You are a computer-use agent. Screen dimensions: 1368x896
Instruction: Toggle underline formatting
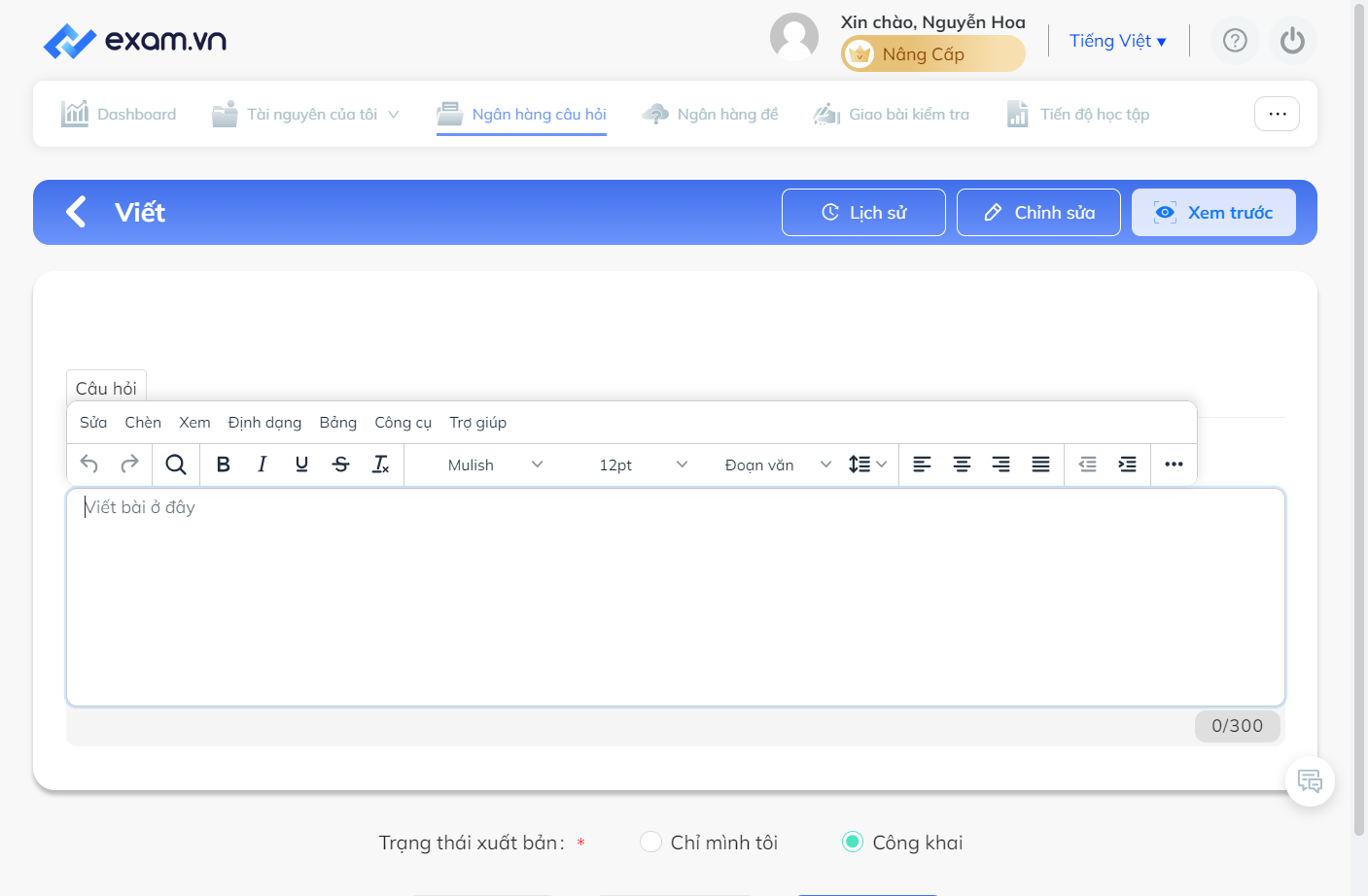click(x=301, y=465)
